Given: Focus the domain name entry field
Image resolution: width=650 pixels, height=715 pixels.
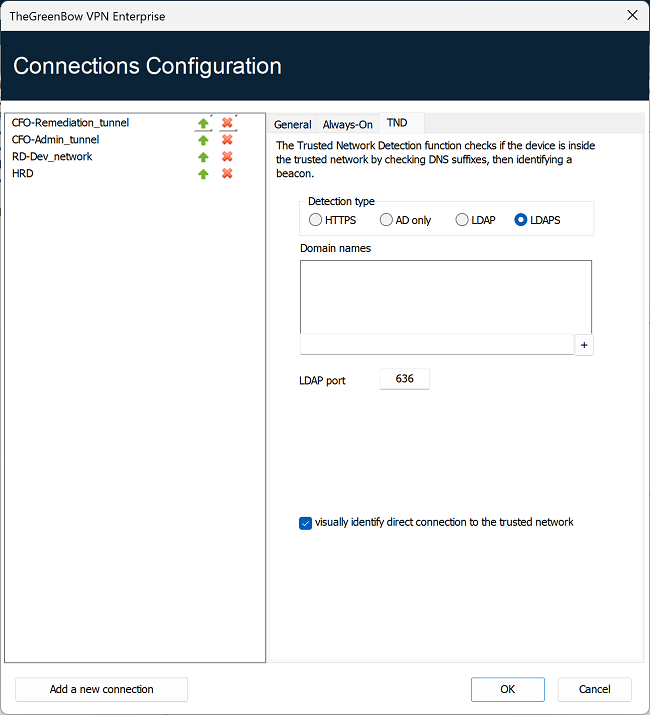Looking at the screenshot, I should click(x=437, y=344).
